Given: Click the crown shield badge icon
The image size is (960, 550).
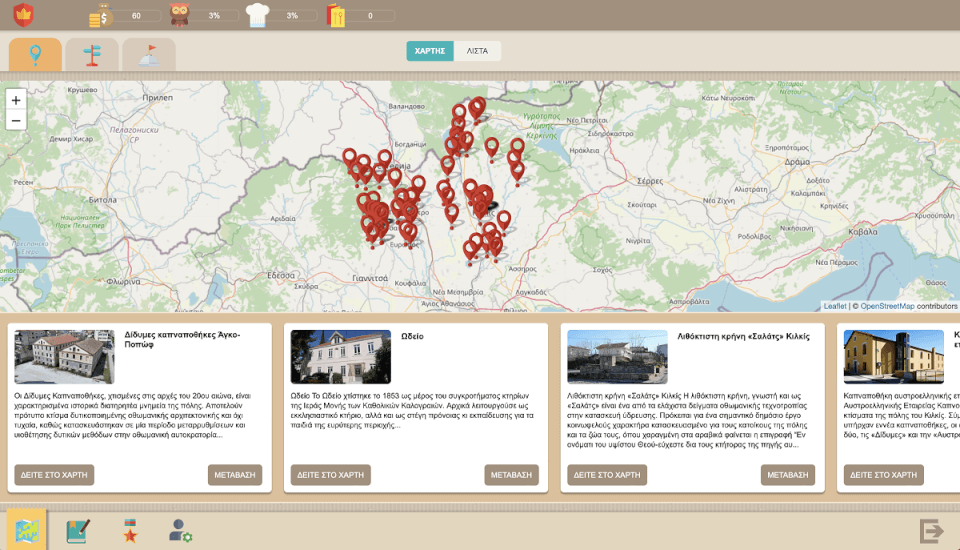Looking at the screenshot, I should point(23,15).
